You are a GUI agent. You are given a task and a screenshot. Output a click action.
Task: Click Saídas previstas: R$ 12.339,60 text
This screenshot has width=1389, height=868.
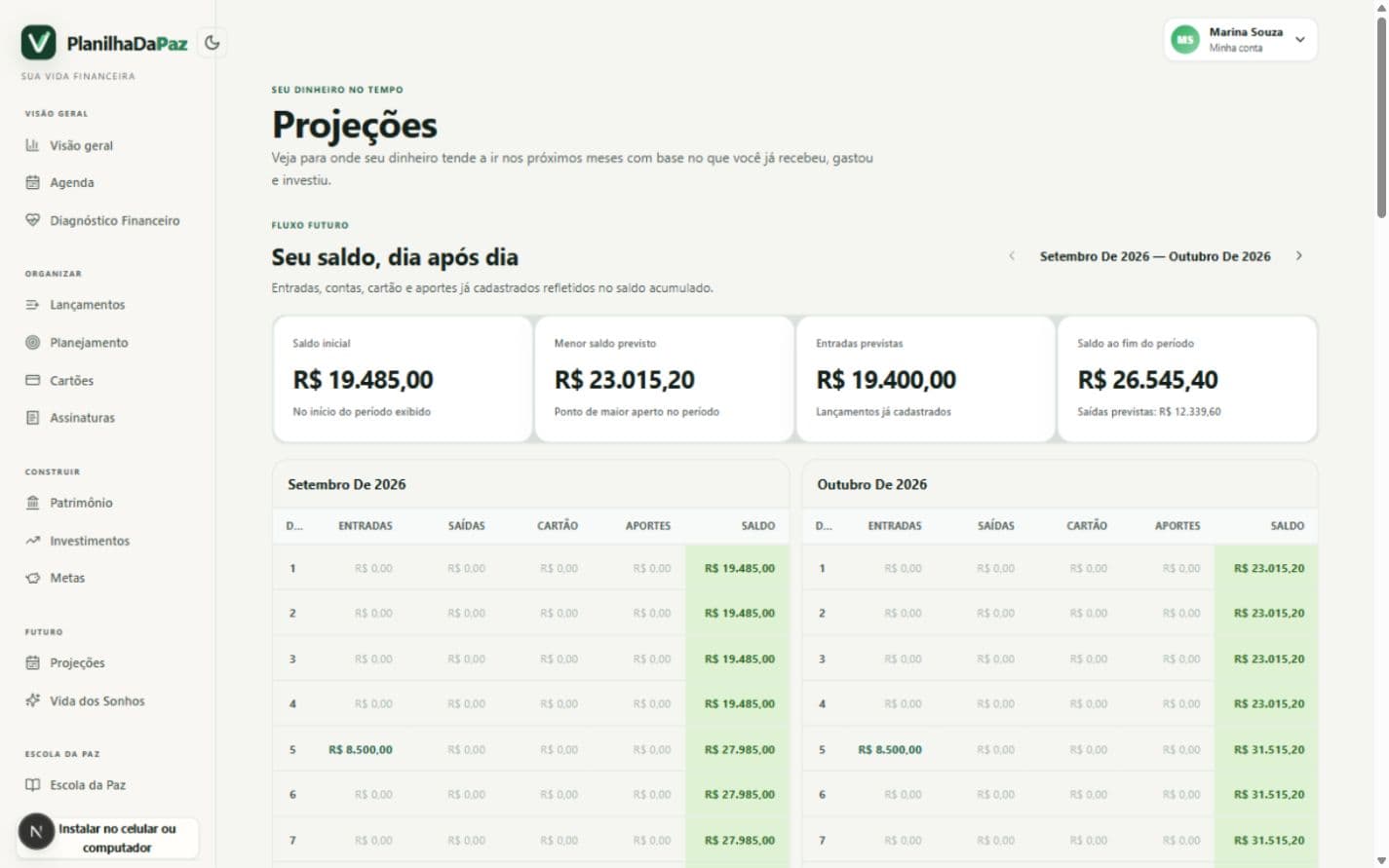1149,411
